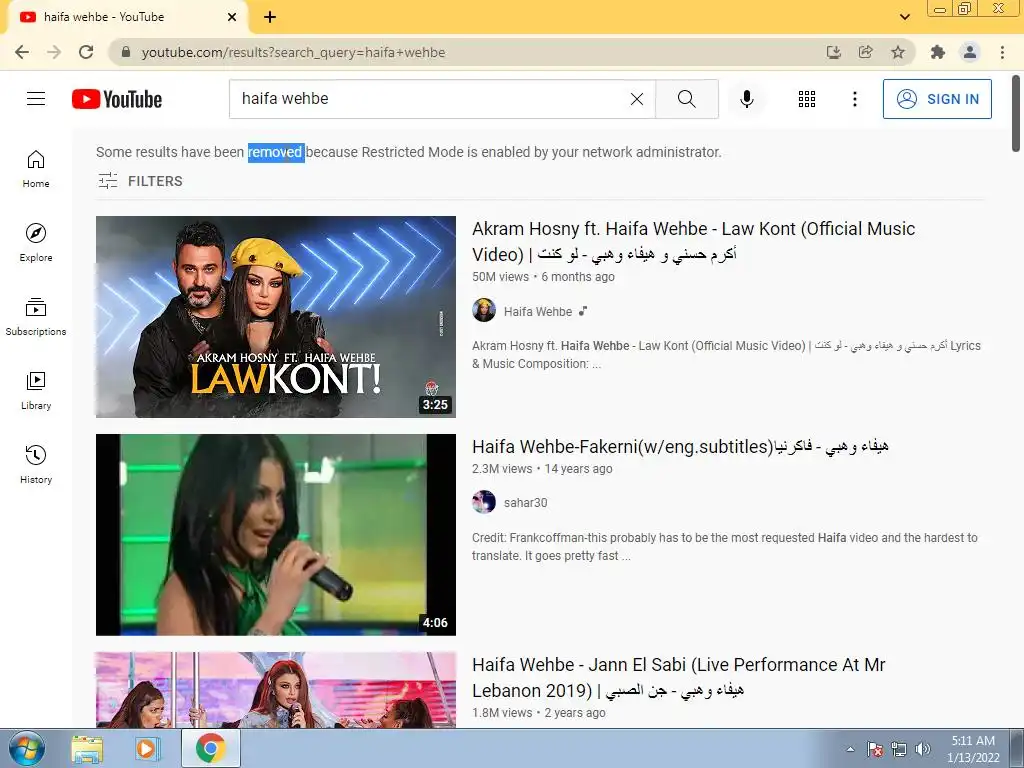Open the Chrome three-dot menu
1024x768 pixels.
click(x=1002, y=52)
